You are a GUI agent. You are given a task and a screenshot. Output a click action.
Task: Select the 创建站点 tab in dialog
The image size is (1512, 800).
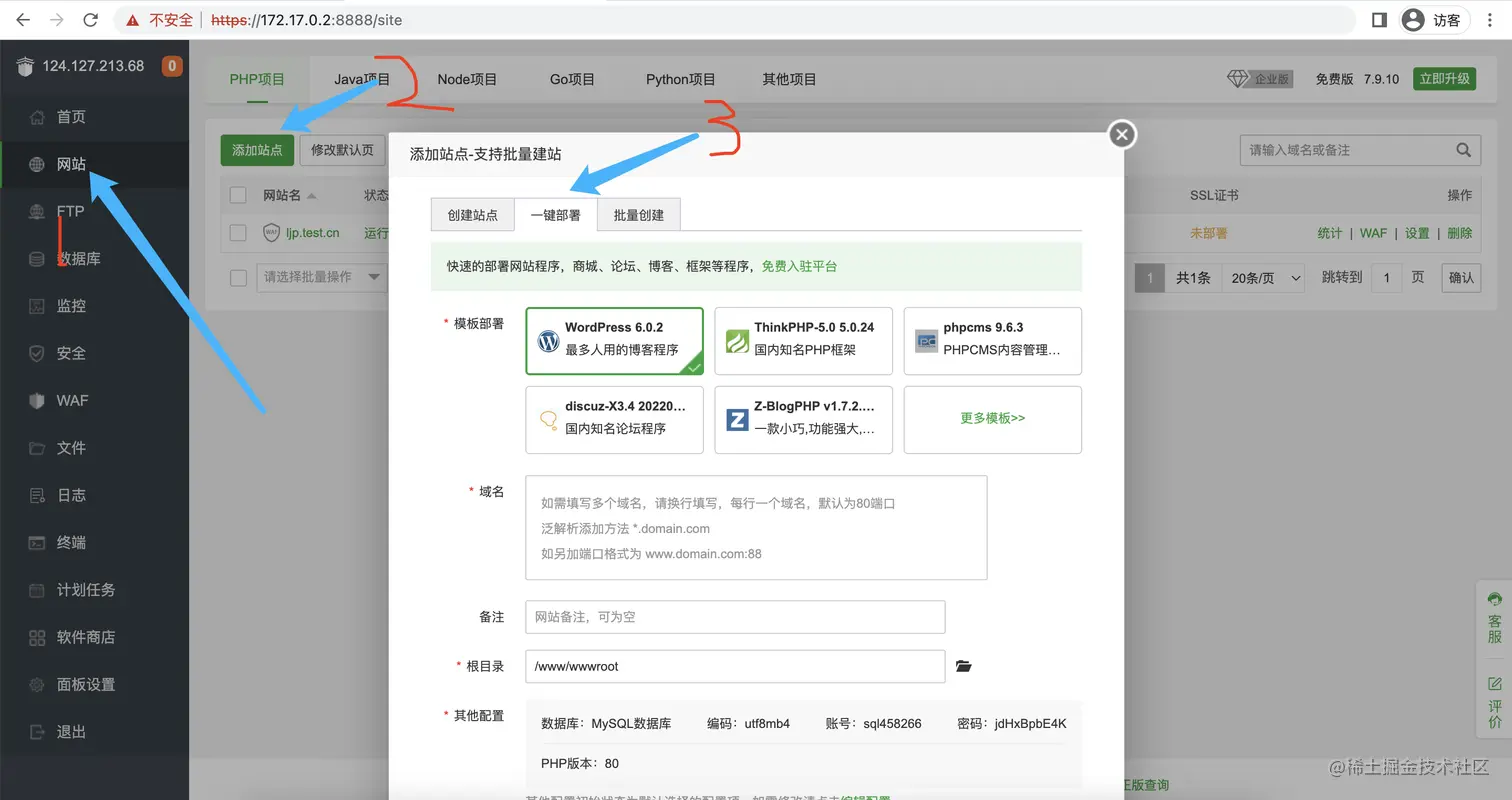coord(473,215)
